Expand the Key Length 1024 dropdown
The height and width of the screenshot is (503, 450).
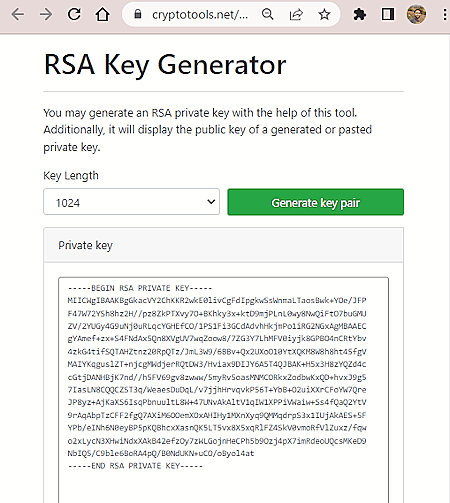(131, 202)
